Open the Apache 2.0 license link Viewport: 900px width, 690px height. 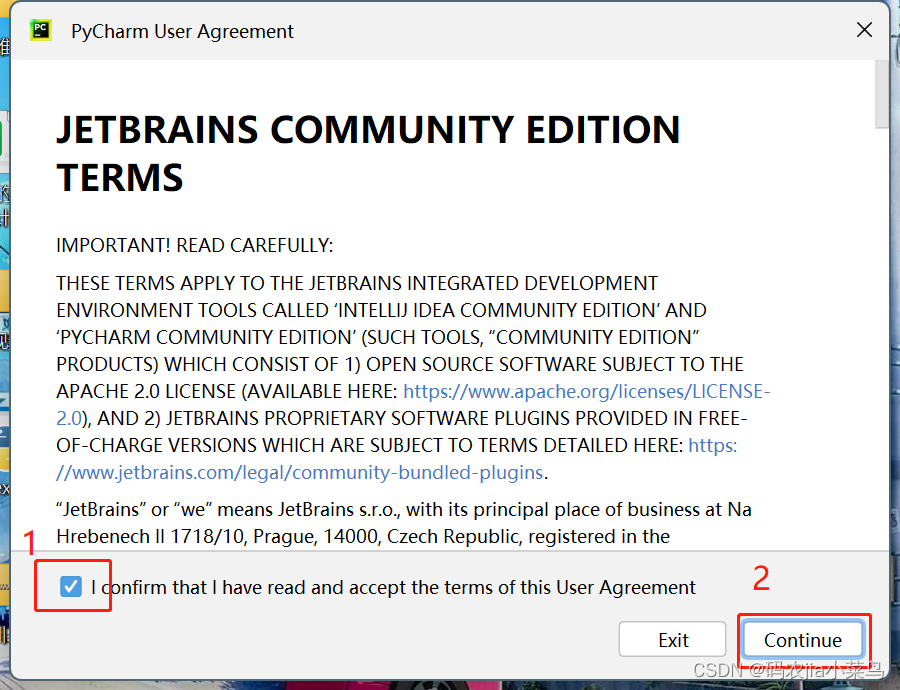586,391
